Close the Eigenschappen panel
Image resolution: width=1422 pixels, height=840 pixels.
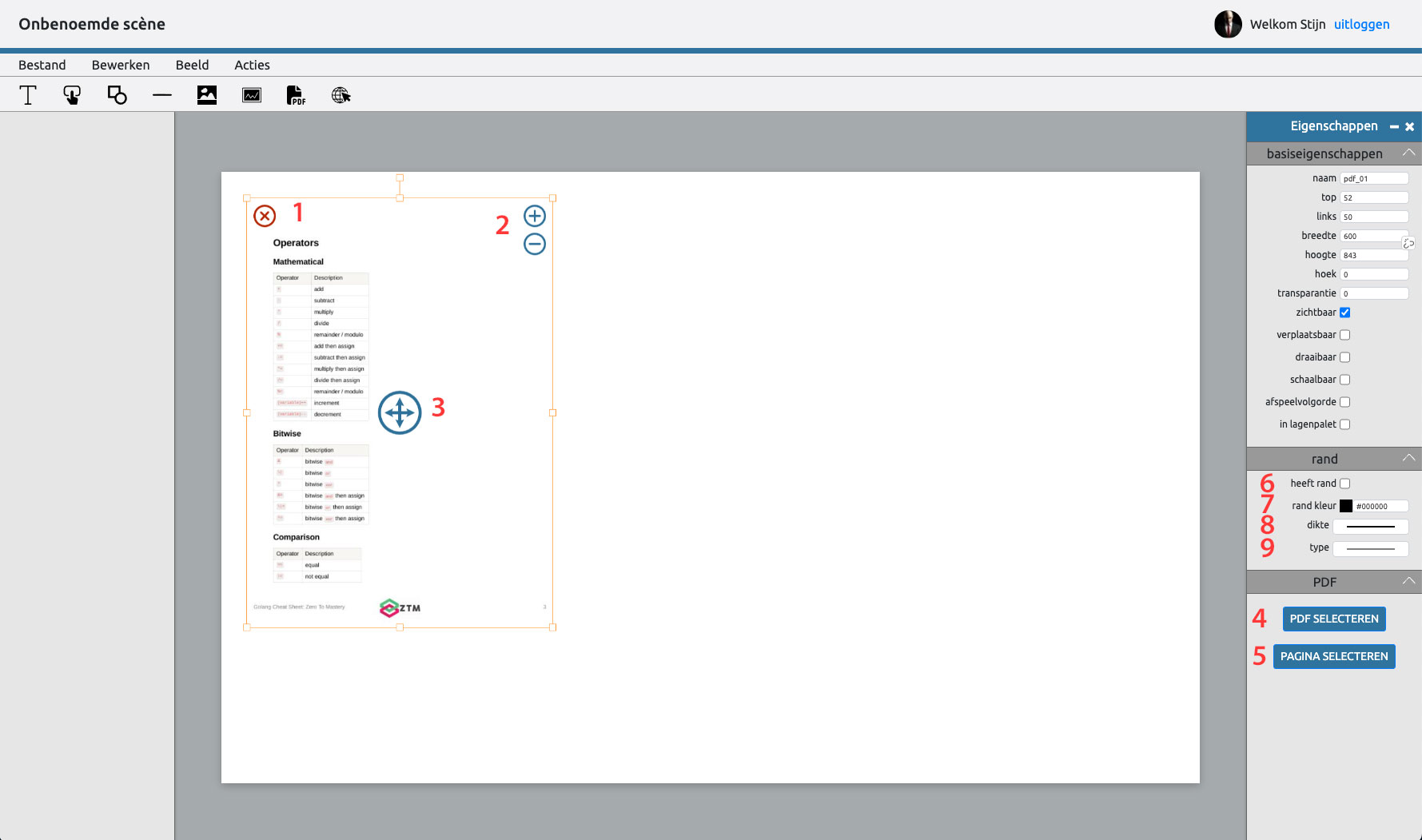(x=1409, y=127)
